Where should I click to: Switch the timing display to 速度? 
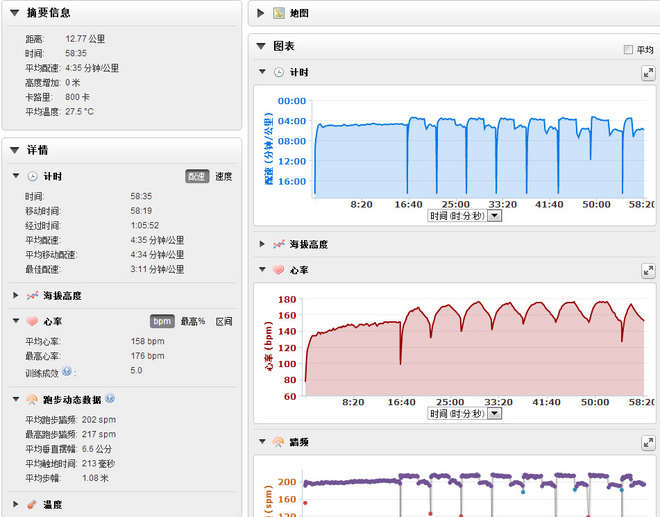224,176
